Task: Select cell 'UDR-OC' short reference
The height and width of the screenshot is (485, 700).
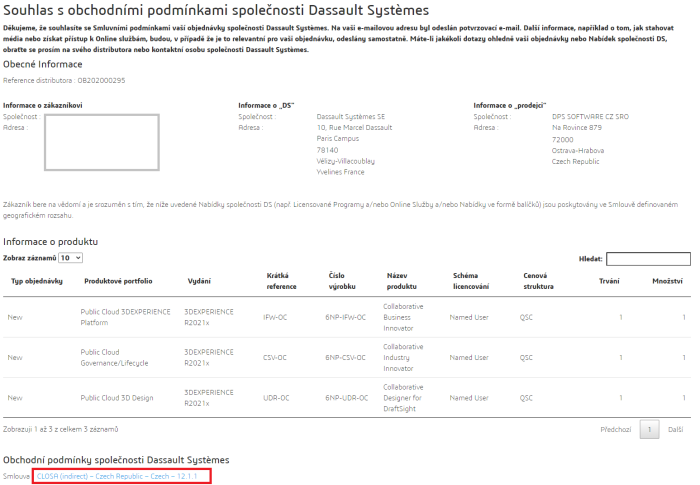Action: 276,397
